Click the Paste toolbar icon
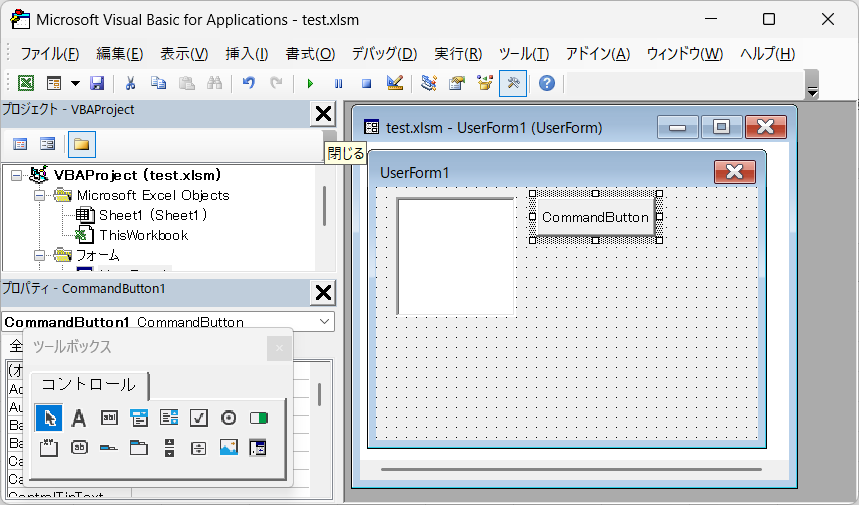Image resolution: width=859 pixels, height=505 pixels. coord(187,83)
